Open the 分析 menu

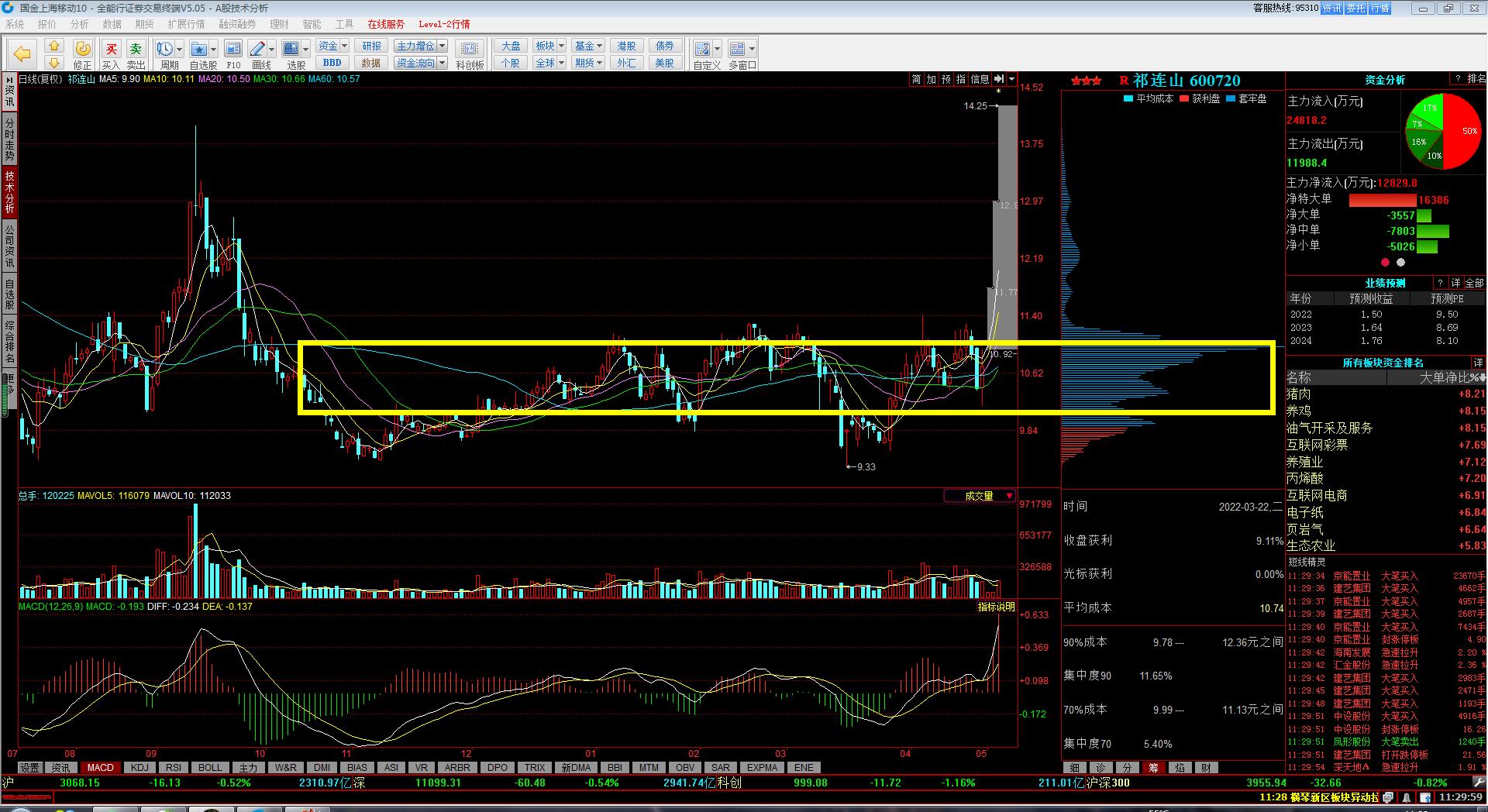(80, 24)
